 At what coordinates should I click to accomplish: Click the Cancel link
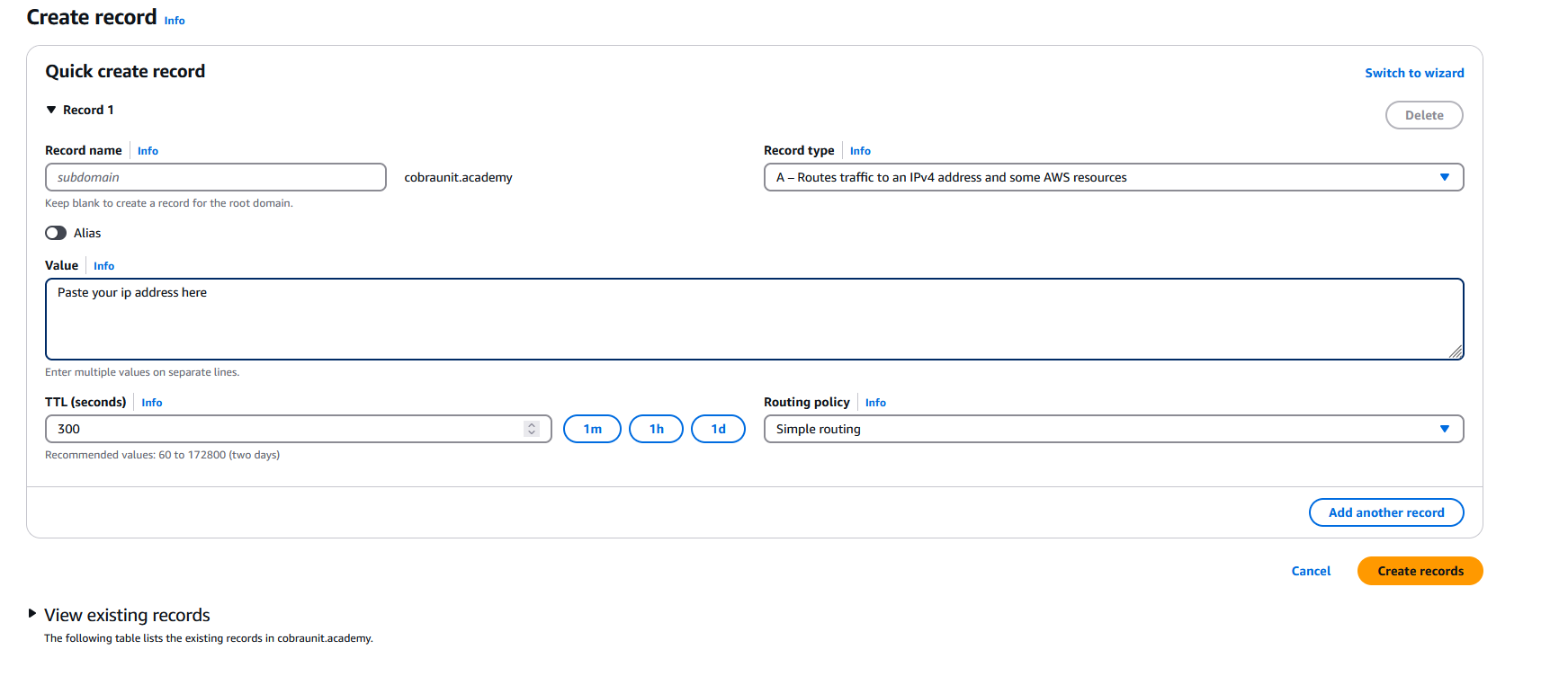(1311, 571)
